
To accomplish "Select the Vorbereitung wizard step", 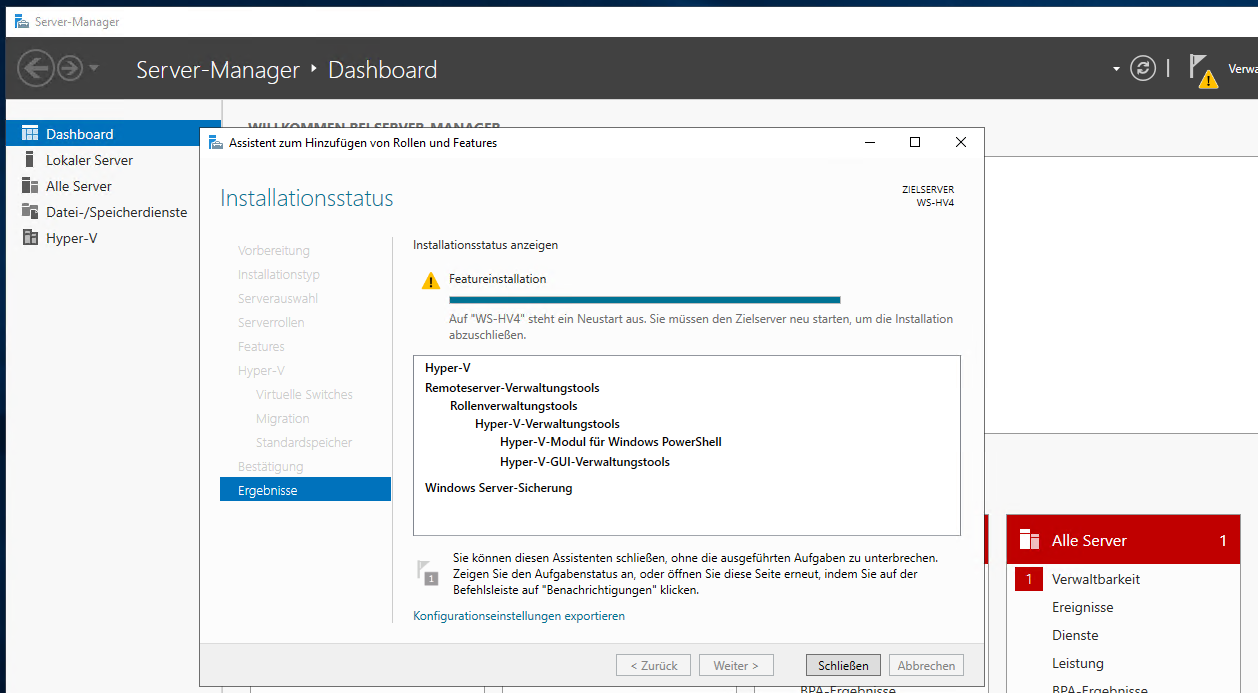I will (x=274, y=251).
